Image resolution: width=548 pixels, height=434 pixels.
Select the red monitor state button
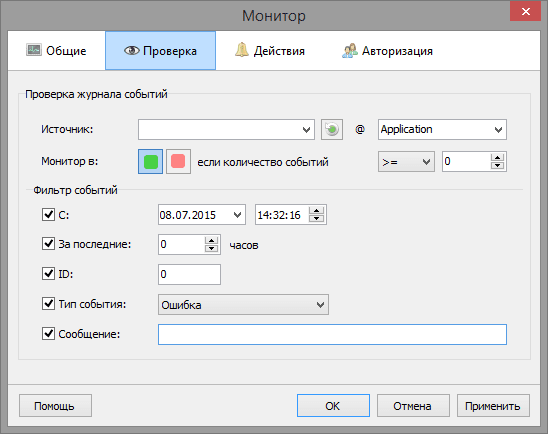coord(178,161)
